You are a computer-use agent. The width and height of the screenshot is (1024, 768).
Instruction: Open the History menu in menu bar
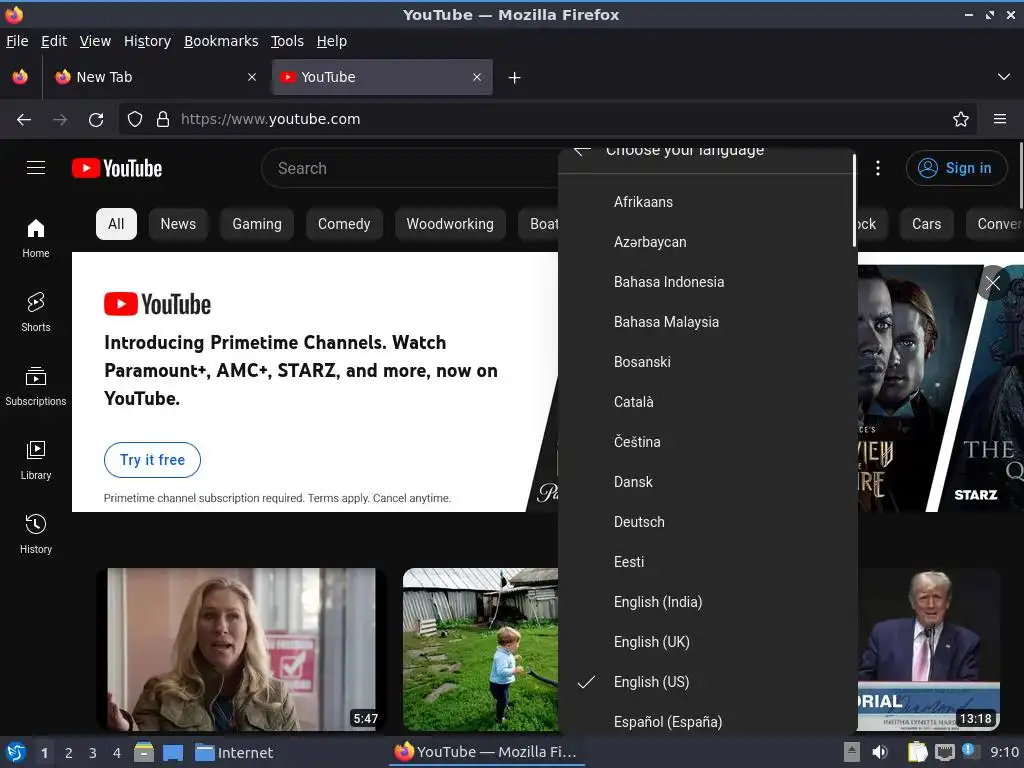(x=148, y=41)
